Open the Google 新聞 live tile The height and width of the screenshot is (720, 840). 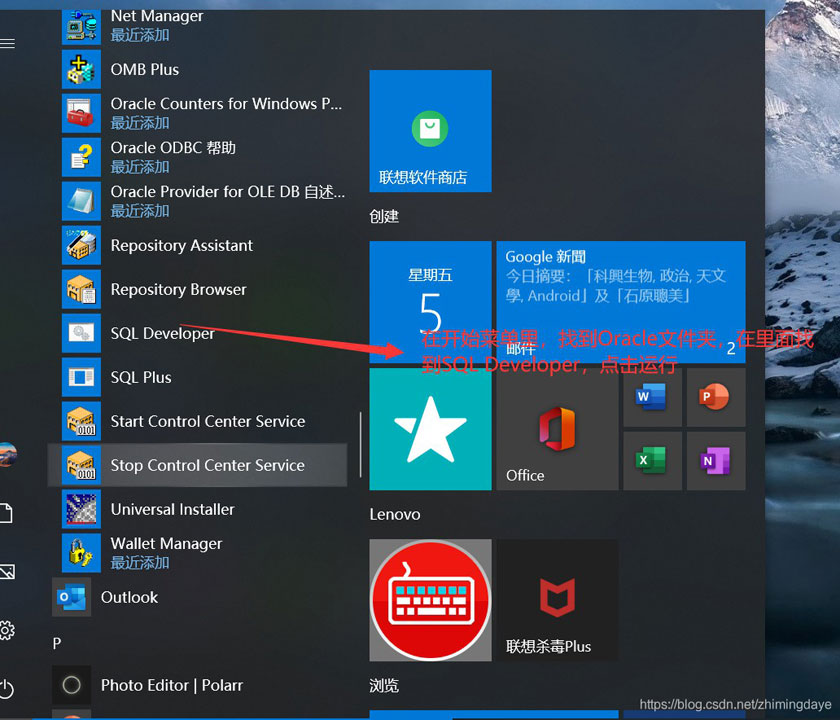620,301
